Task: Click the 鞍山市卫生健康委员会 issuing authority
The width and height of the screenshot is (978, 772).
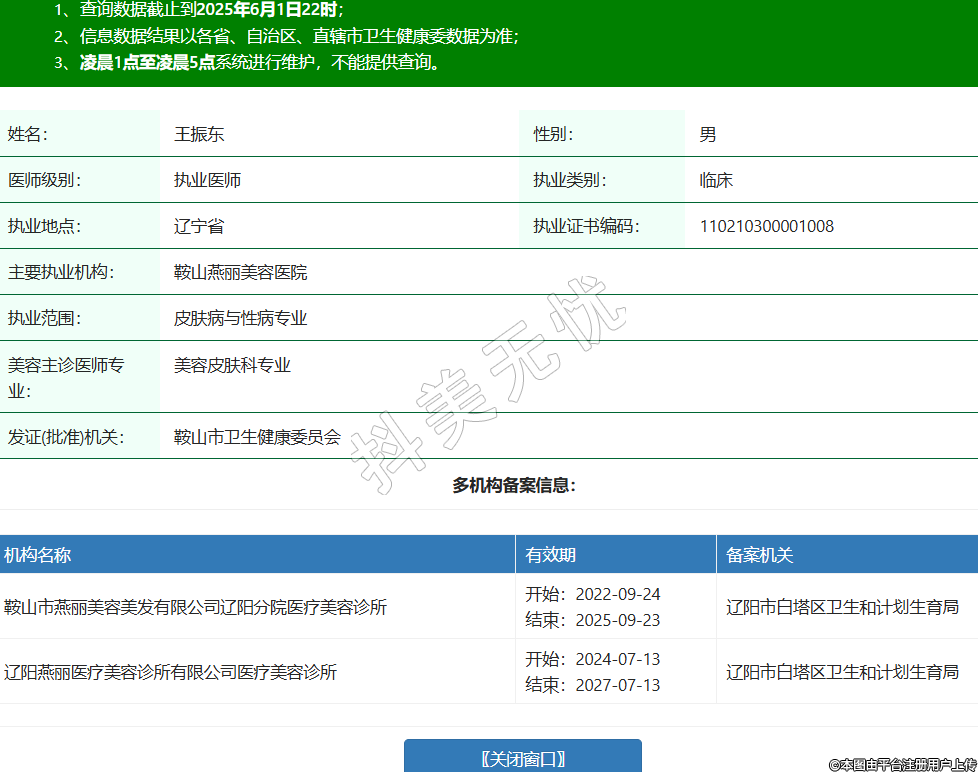Action: 257,436
